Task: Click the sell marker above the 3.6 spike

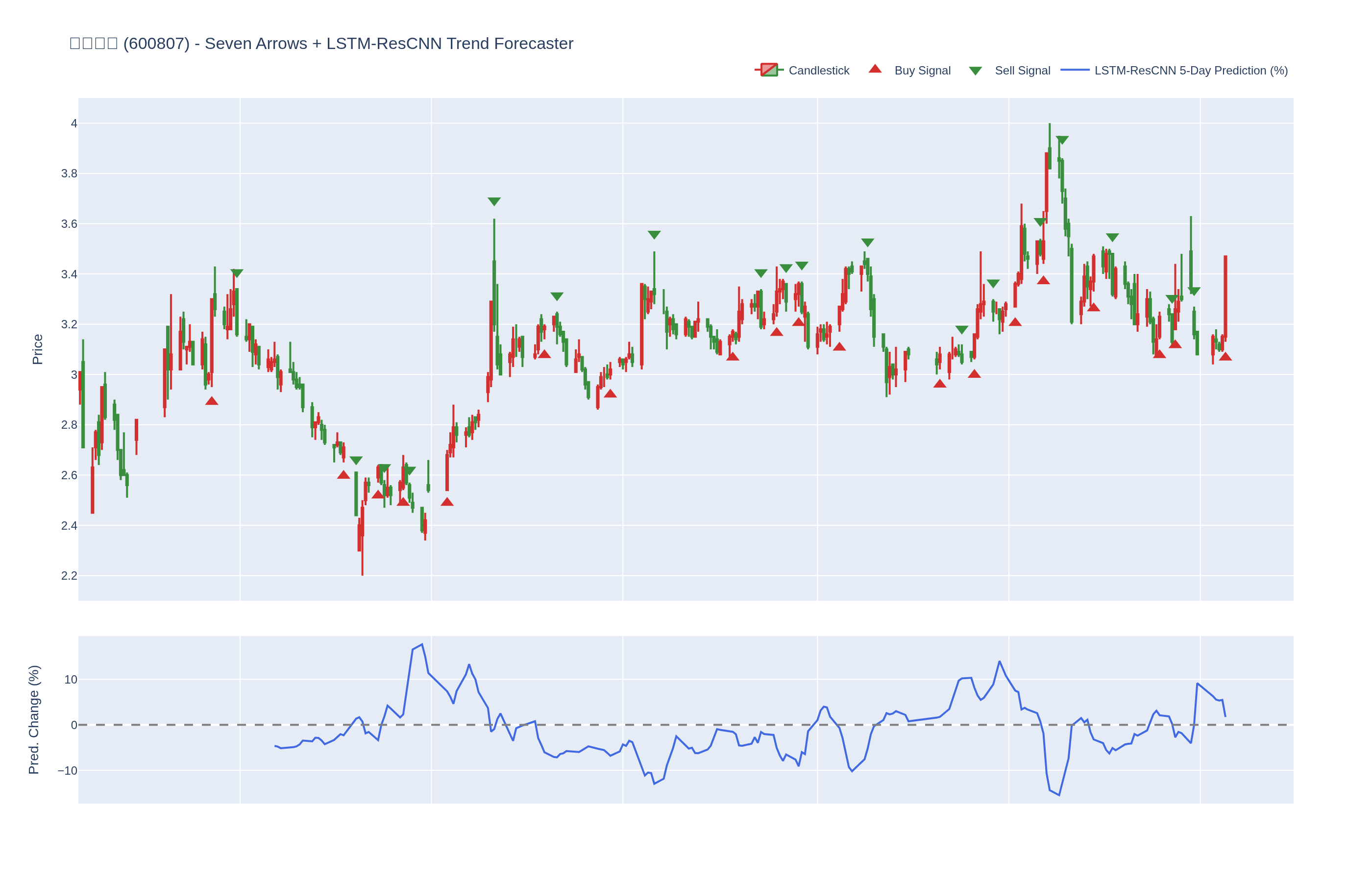Action: coord(494,201)
